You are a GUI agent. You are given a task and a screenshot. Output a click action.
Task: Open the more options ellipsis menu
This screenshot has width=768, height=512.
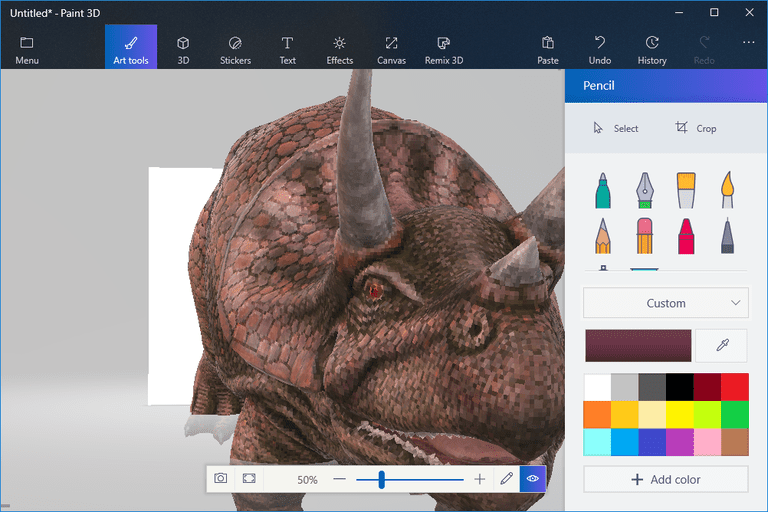pyautogui.click(x=748, y=43)
